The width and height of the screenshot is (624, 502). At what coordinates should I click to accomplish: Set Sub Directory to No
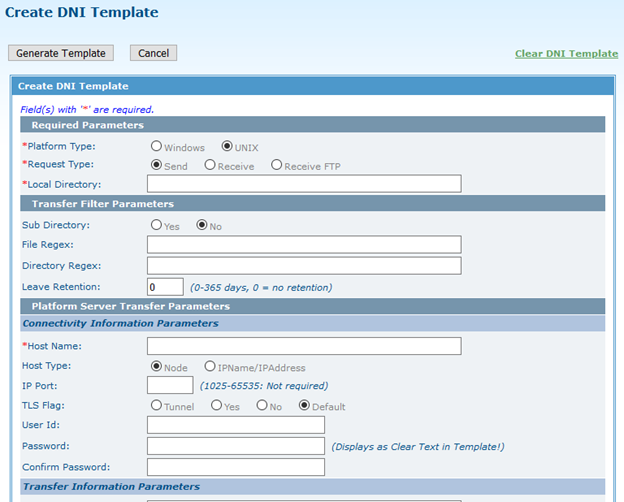point(202,225)
